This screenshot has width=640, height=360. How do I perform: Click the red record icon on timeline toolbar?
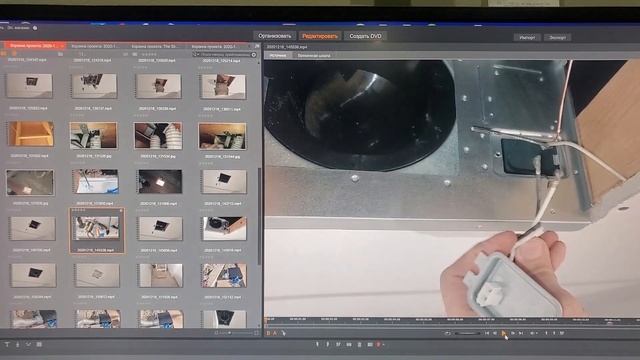coord(378,345)
